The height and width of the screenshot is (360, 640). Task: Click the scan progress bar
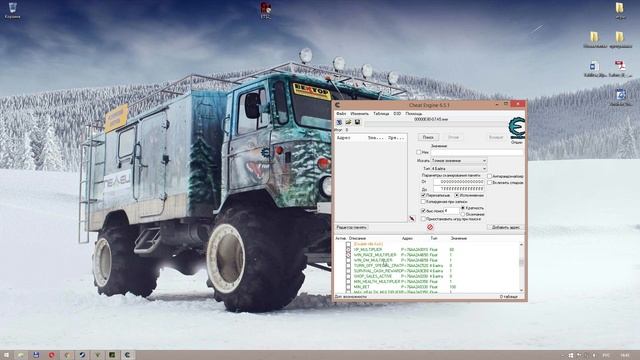435,124
